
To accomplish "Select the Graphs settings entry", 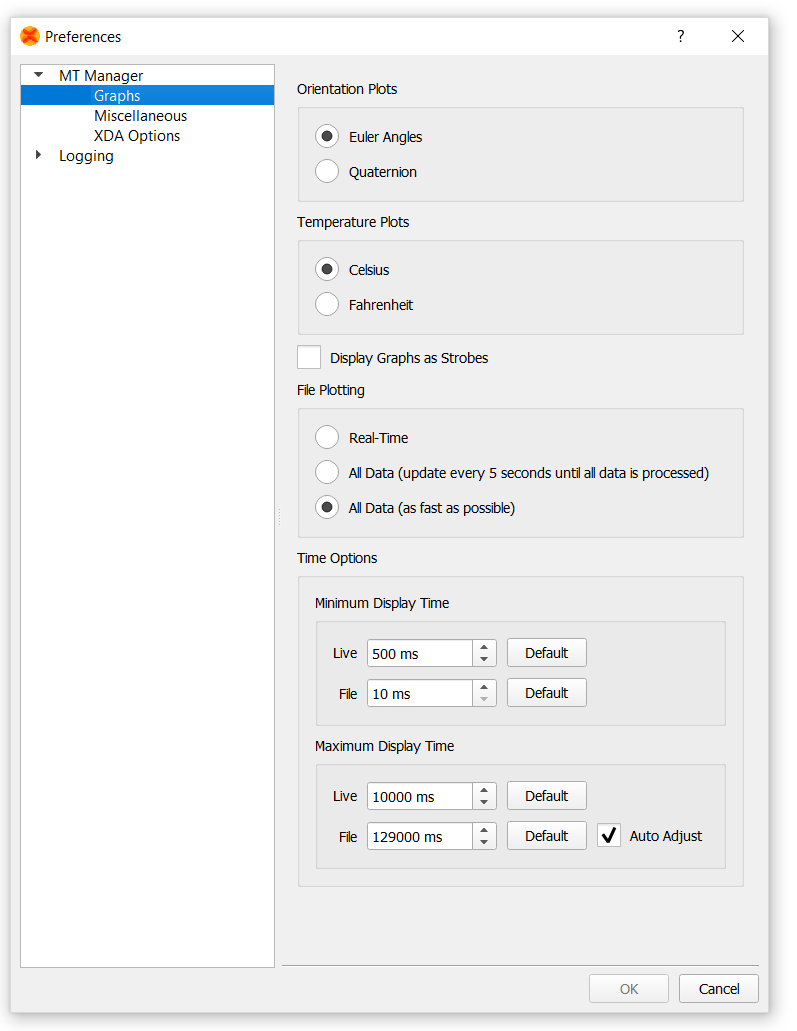I will point(117,95).
